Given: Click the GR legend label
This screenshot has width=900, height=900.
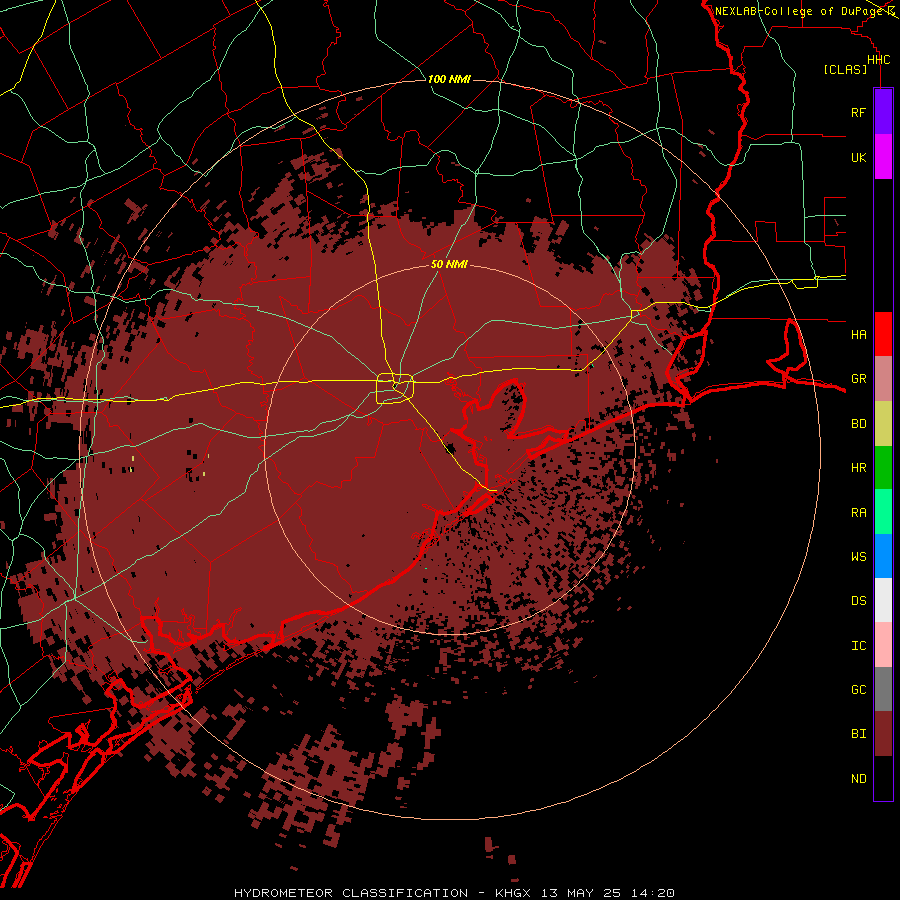Looking at the screenshot, I should [x=858, y=379].
